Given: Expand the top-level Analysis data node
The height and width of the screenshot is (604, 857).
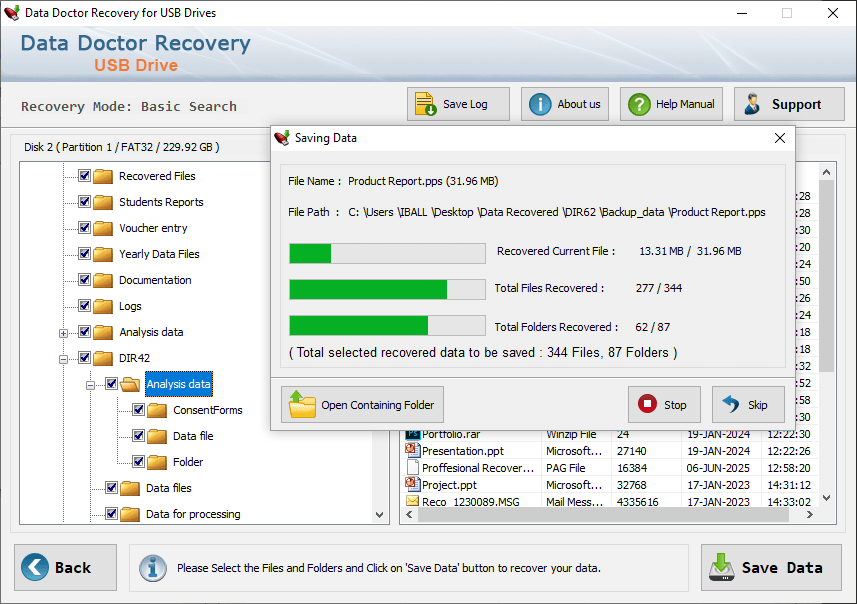Looking at the screenshot, I should 63,333.
